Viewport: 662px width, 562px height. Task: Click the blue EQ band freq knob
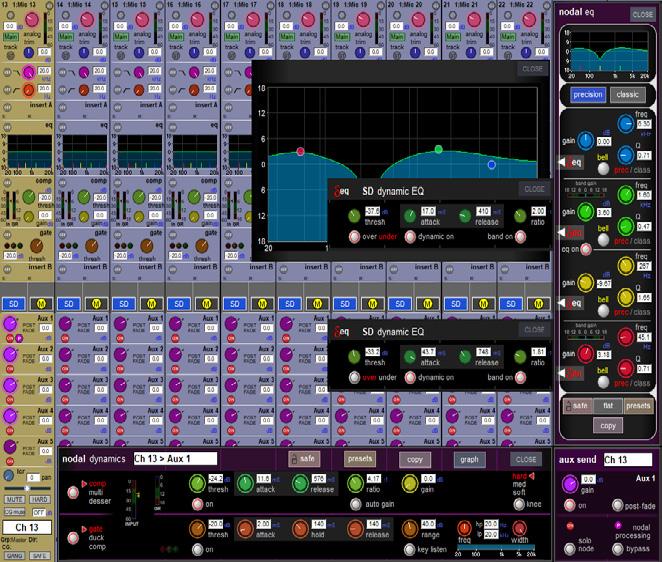(626, 124)
